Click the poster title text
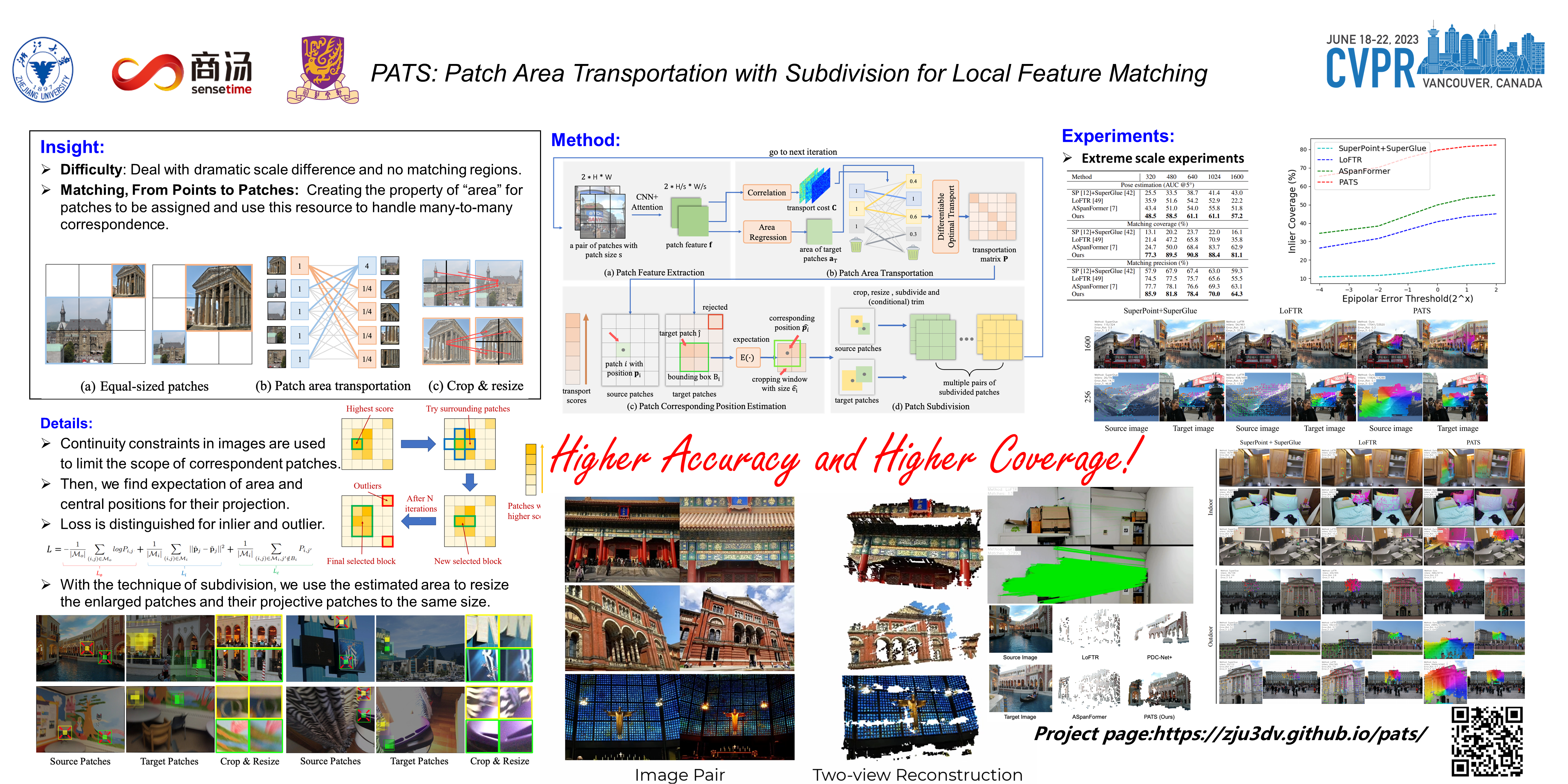 [789, 73]
